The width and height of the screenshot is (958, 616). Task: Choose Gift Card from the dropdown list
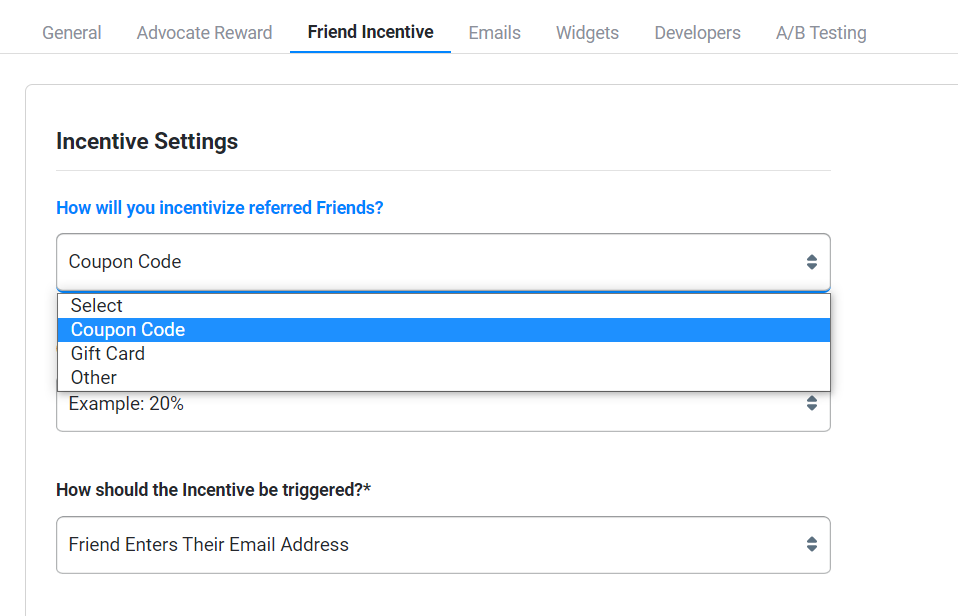(x=108, y=354)
